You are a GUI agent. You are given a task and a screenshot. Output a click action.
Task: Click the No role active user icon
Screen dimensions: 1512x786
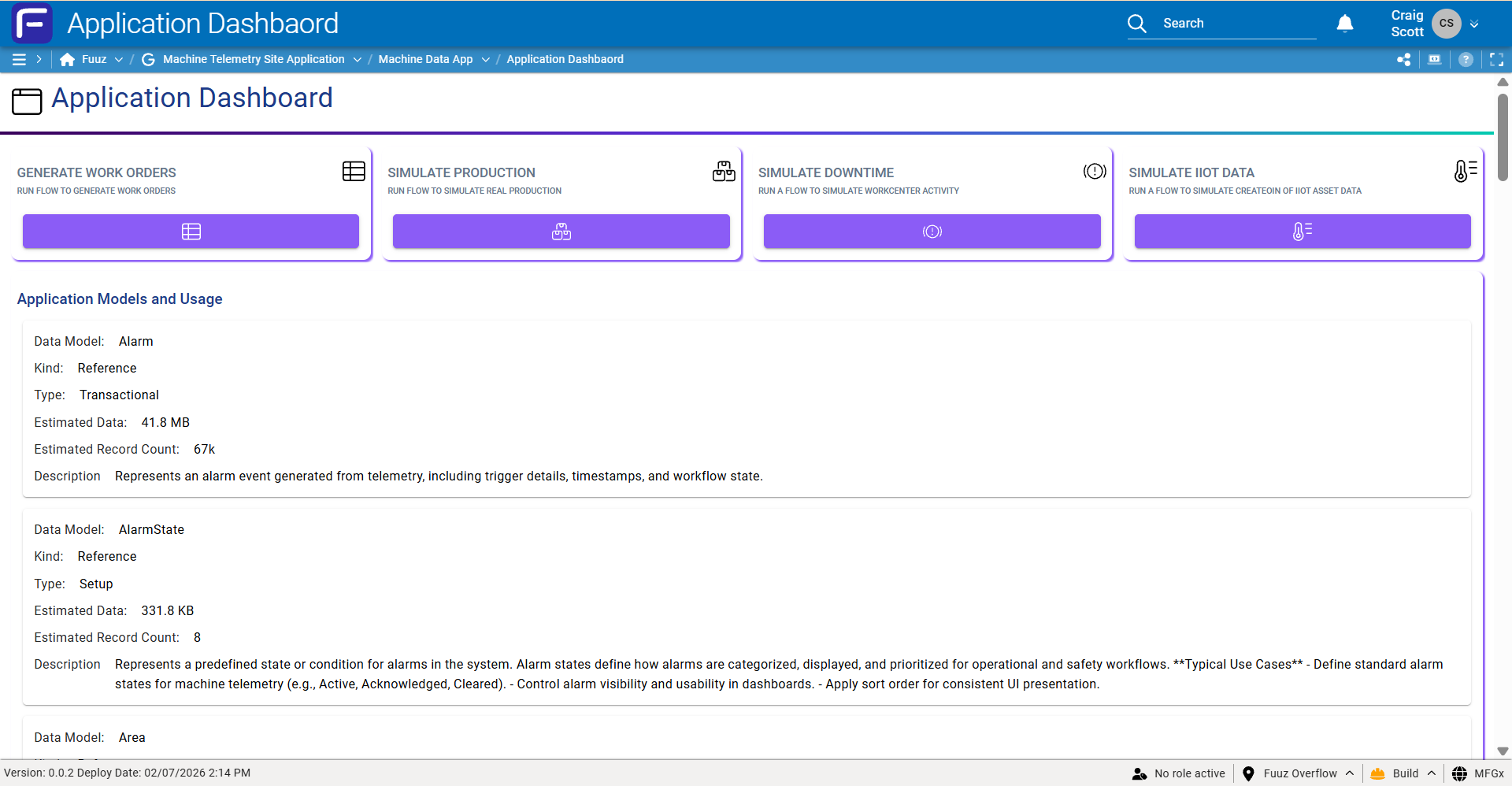coord(1140,773)
